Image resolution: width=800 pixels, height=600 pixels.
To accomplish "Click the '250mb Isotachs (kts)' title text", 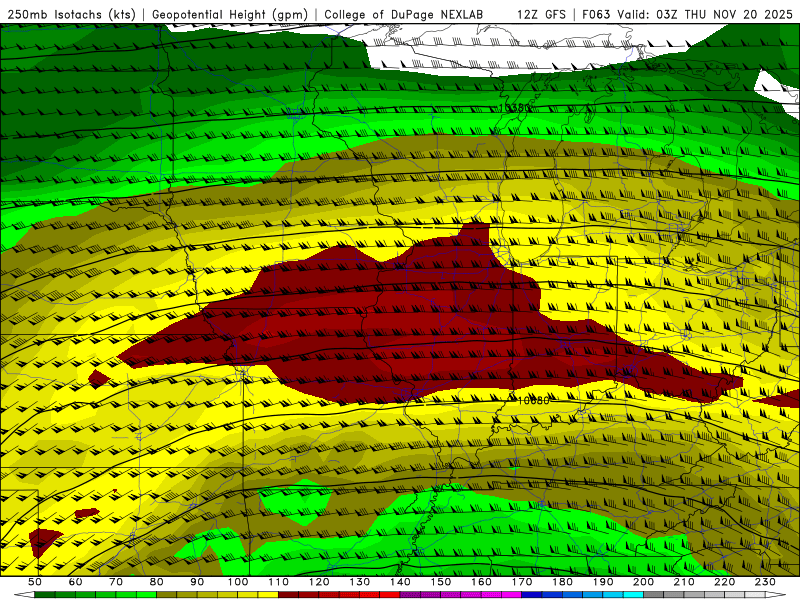I will tap(71, 14).
